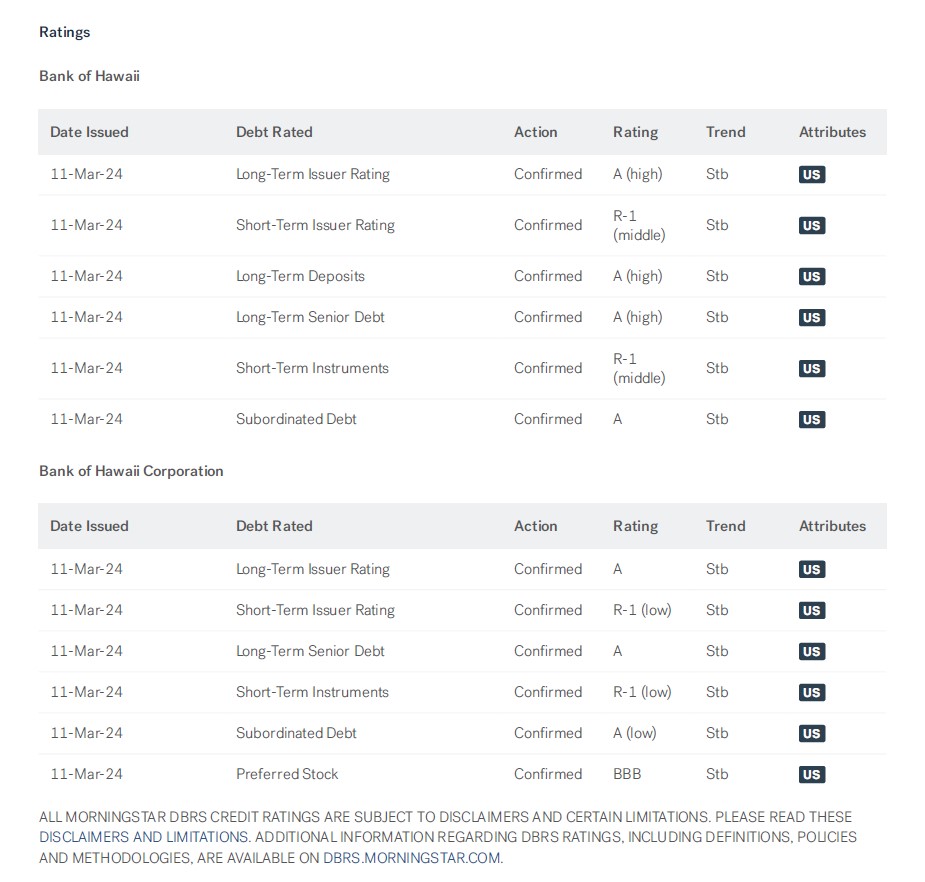Click "Date Issued" header in upper Bank of Hawaii table
Viewport: 925px width, 882px height.
(89, 132)
